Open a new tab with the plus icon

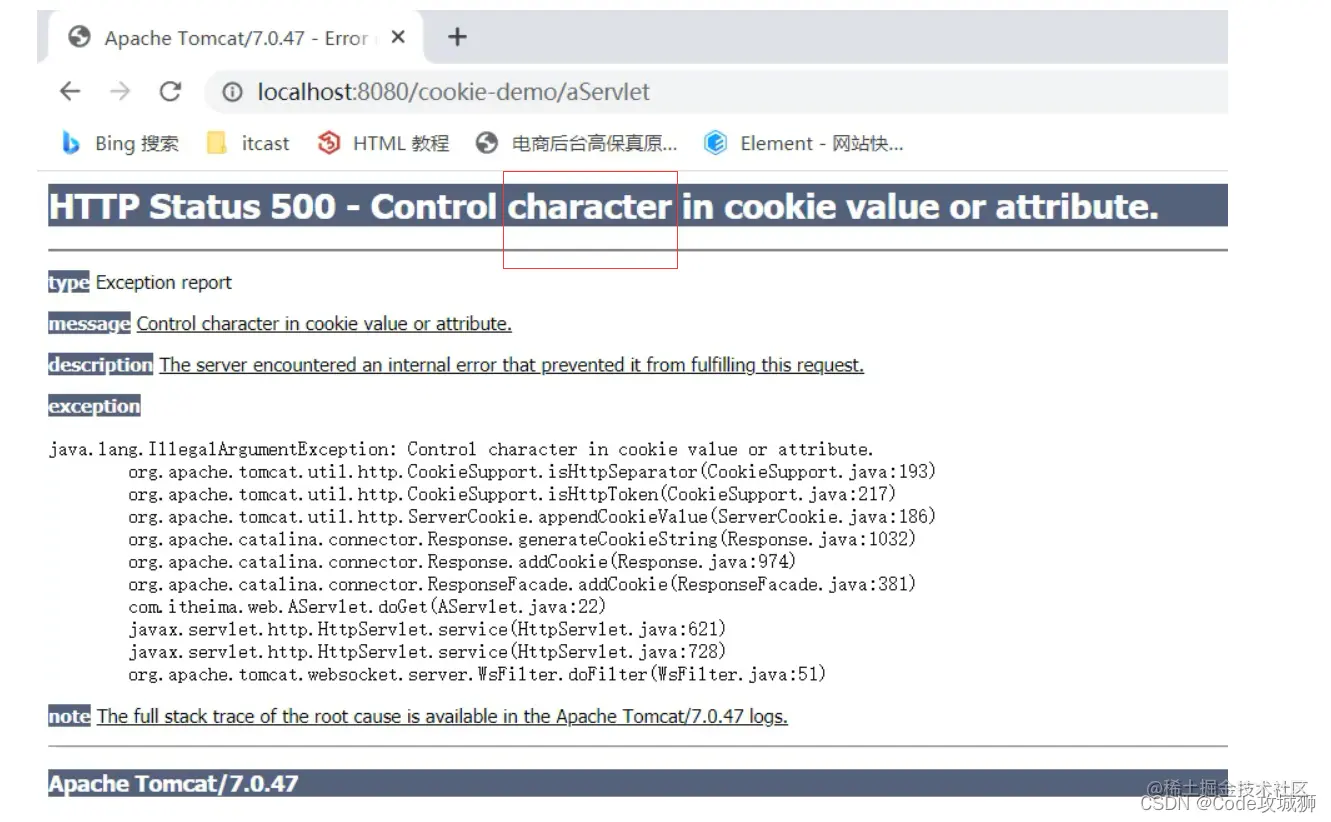[457, 37]
